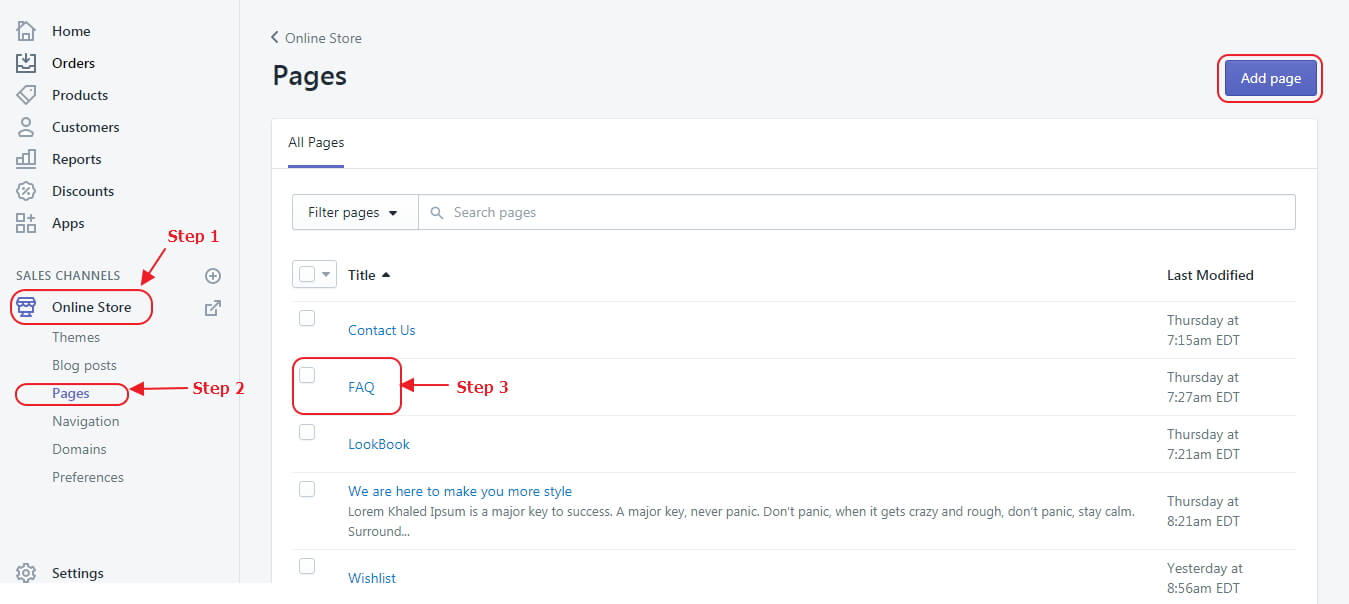Open the Home menu item
The image size is (1349, 604).
(x=71, y=31)
